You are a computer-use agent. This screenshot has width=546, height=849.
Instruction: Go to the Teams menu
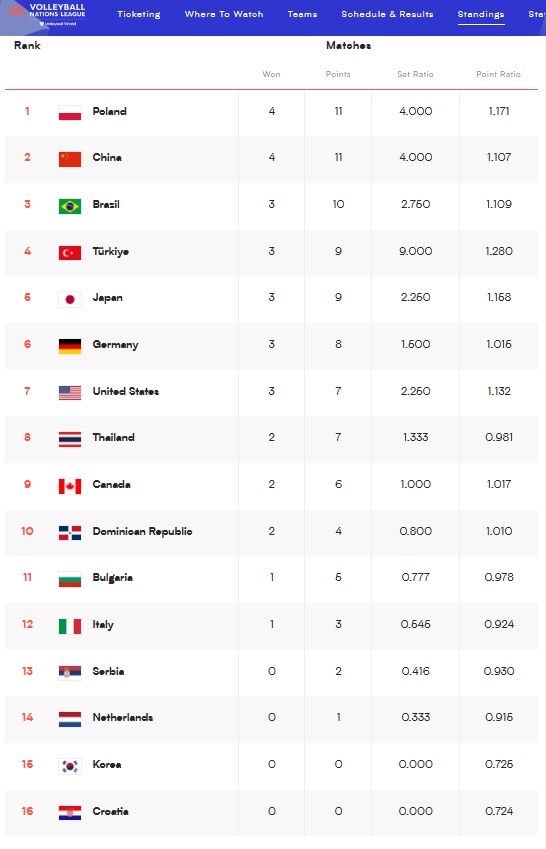[x=302, y=14]
